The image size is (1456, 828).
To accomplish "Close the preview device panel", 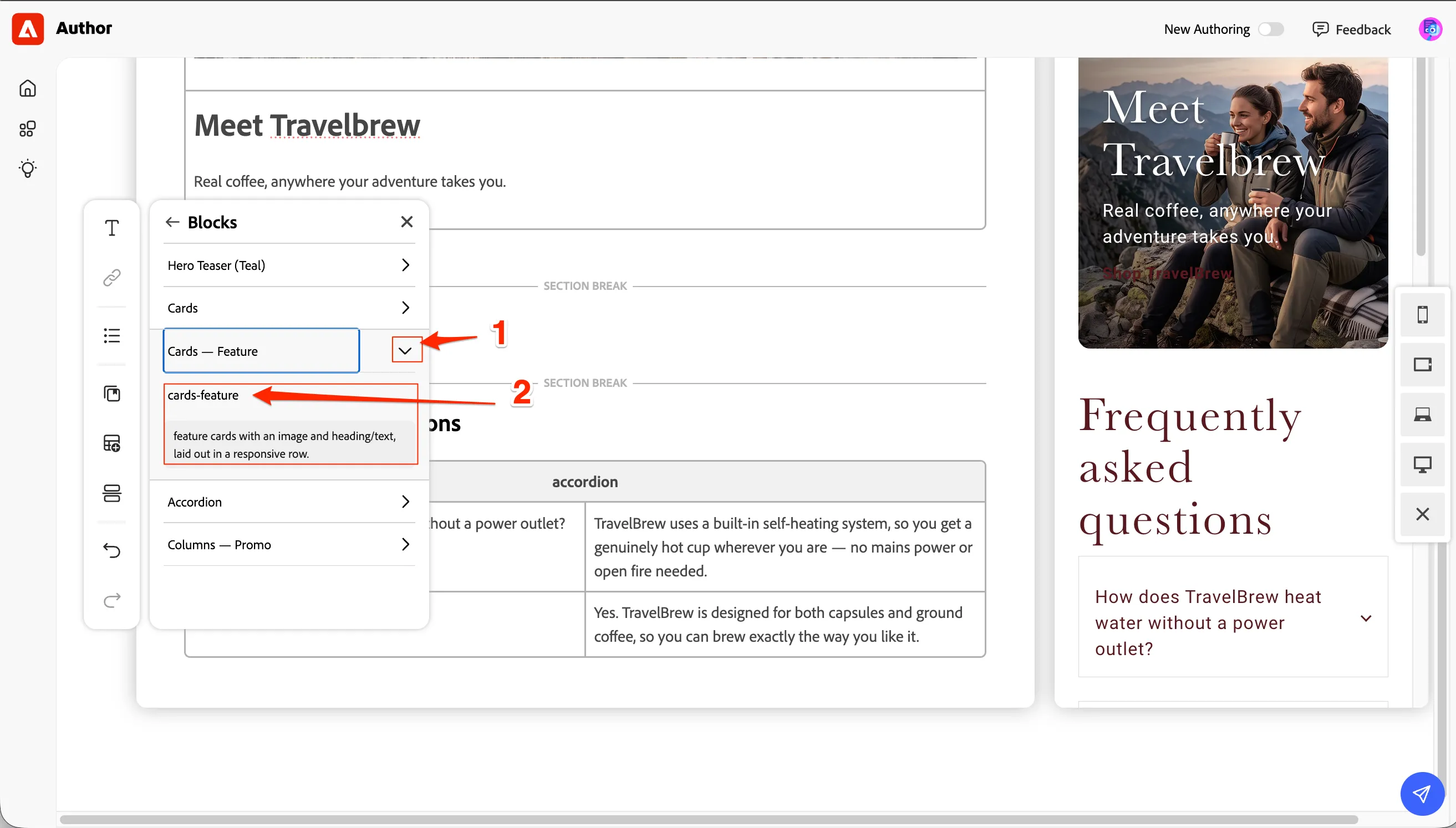I will 1422,514.
